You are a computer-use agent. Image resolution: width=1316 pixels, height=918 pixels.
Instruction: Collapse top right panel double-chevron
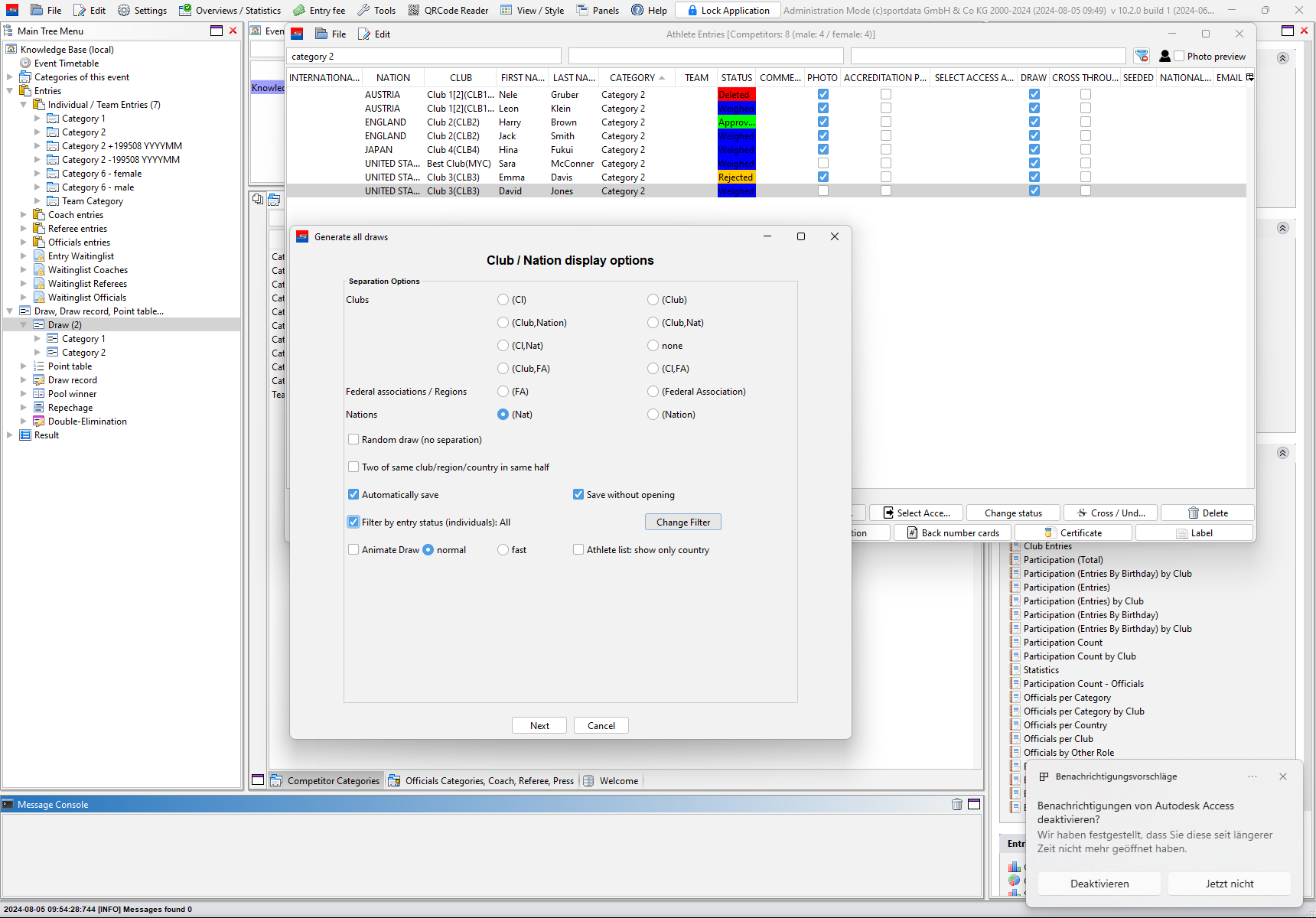[1283, 58]
